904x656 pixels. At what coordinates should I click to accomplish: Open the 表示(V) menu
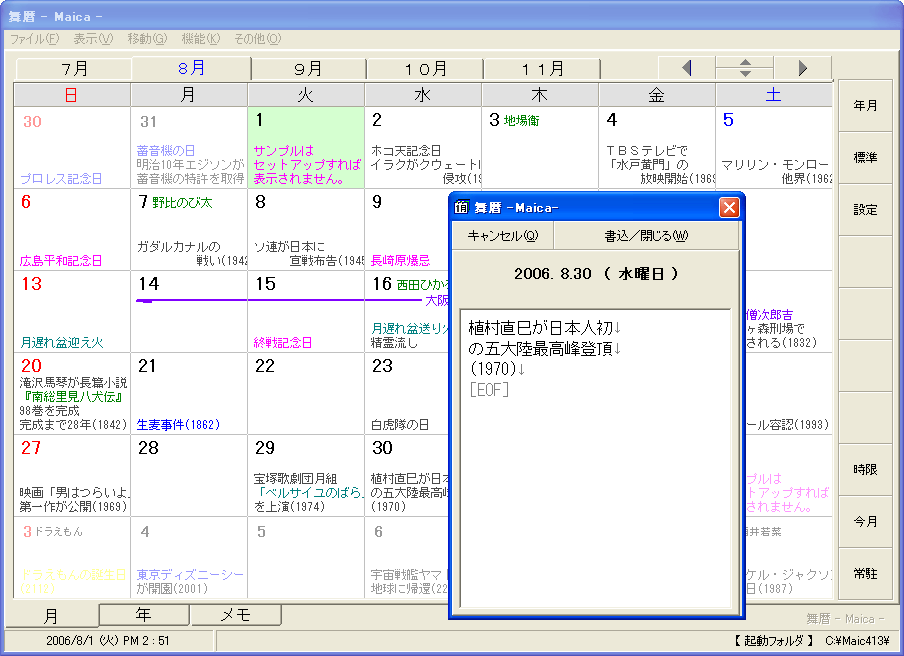pyautogui.click(x=93, y=39)
